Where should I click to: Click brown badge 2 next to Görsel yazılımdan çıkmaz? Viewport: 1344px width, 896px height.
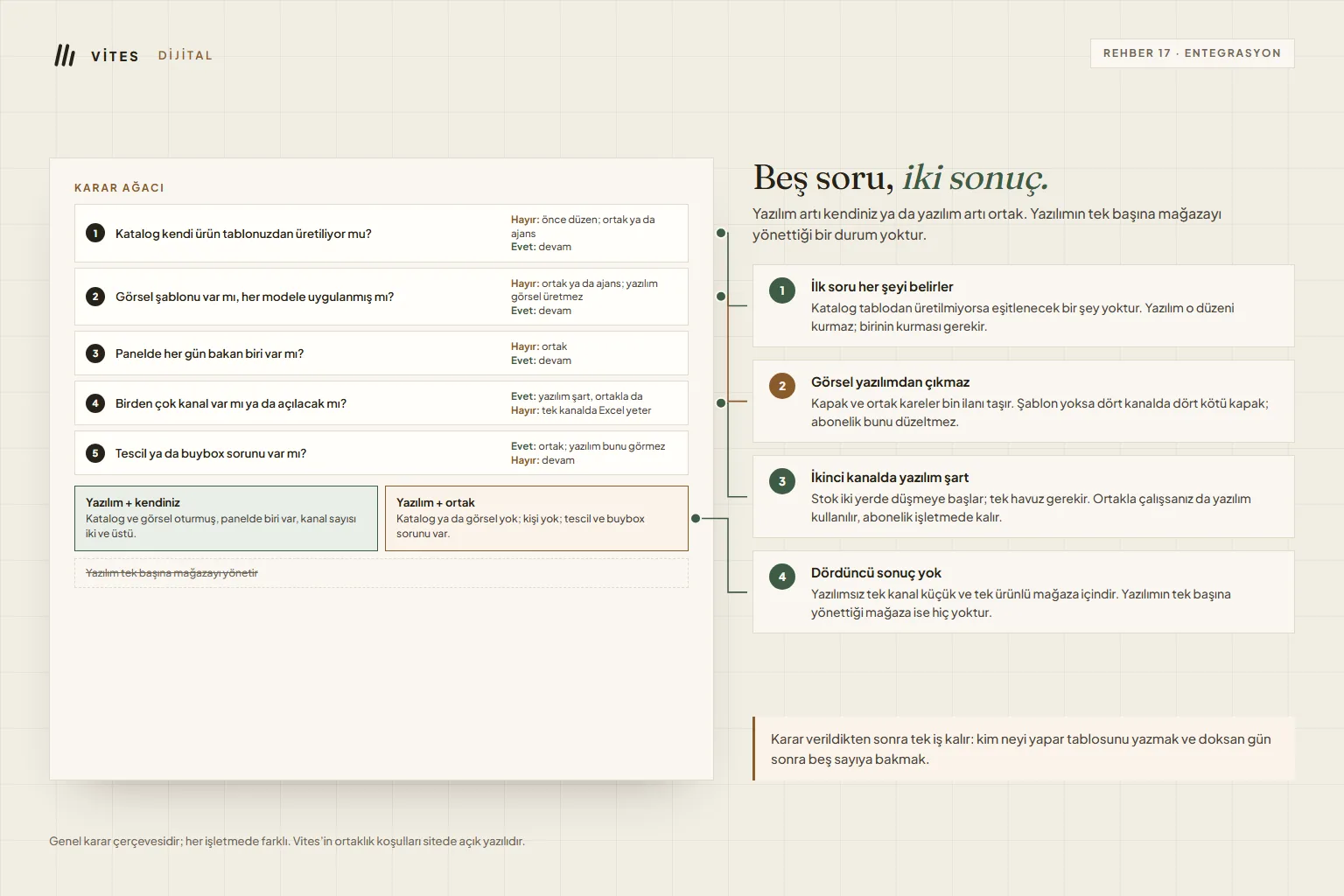coord(782,386)
